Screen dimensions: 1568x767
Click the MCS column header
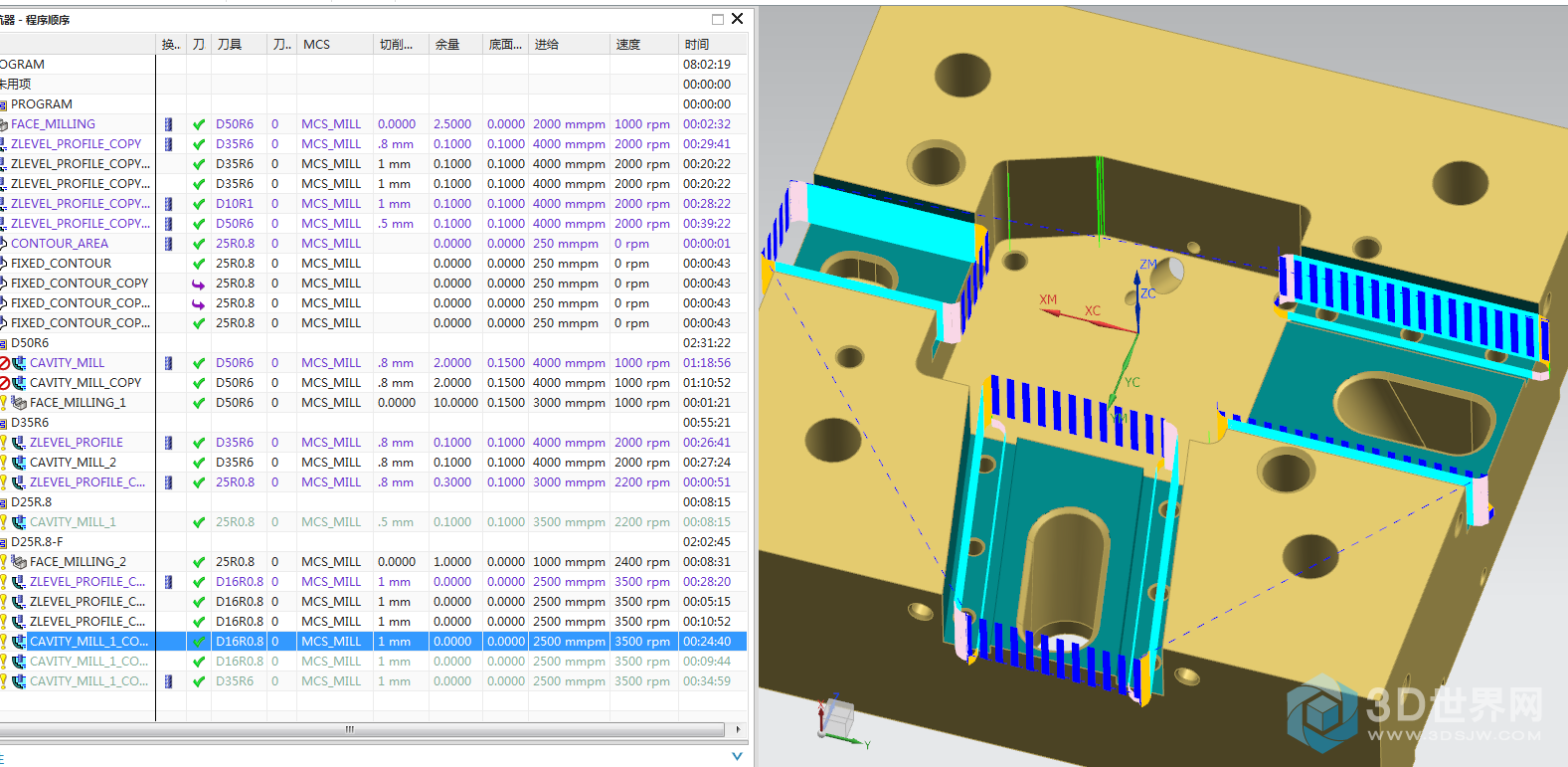[x=335, y=45]
